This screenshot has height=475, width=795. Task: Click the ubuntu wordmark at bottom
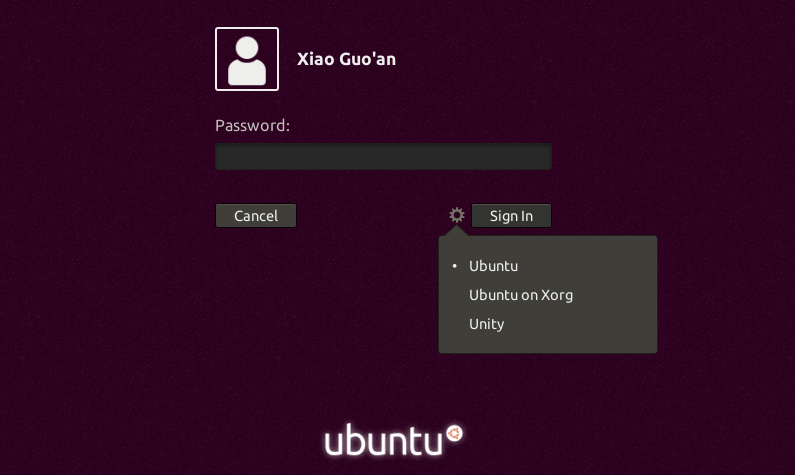384,441
